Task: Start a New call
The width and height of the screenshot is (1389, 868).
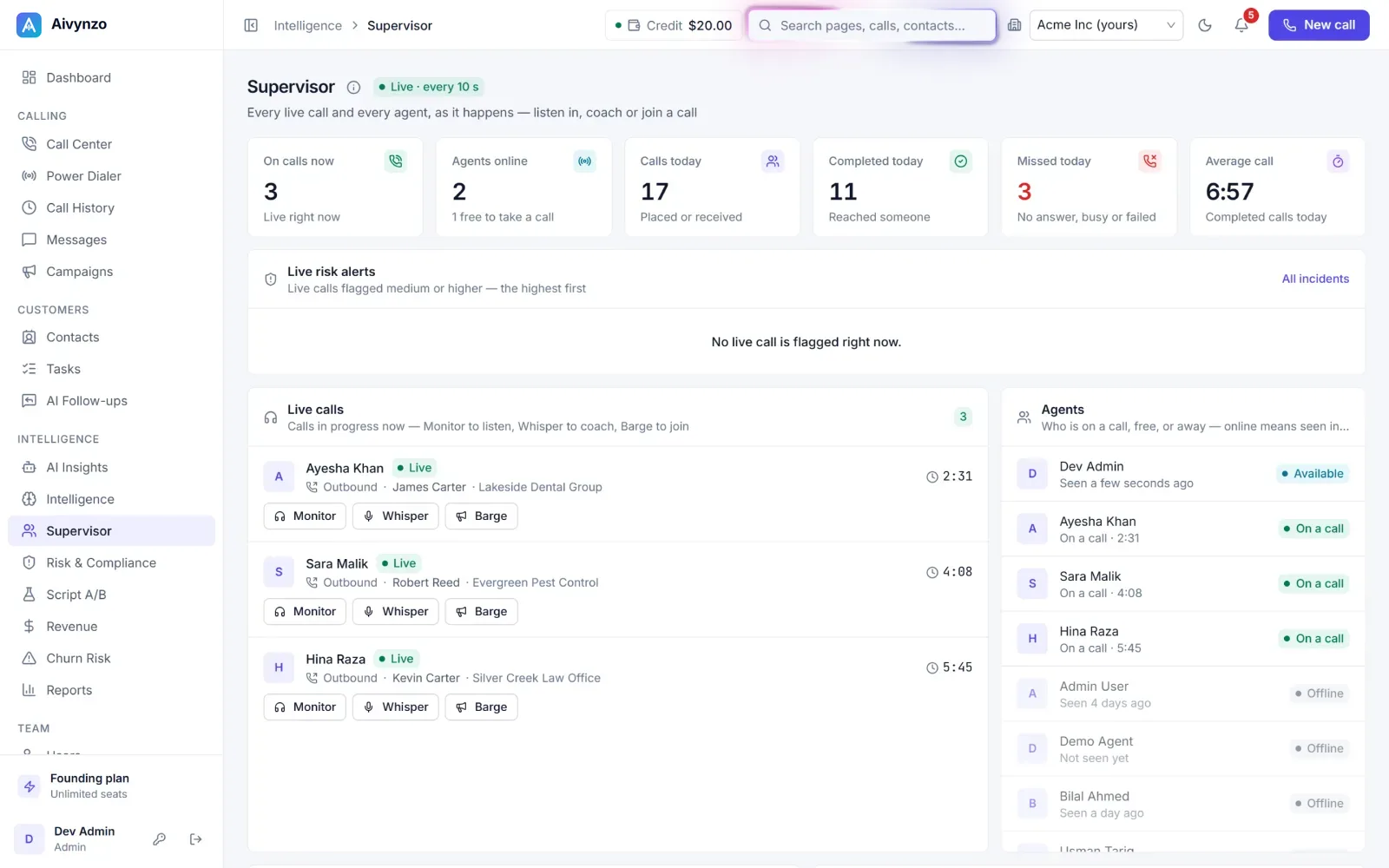Action: [x=1319, y=25]
